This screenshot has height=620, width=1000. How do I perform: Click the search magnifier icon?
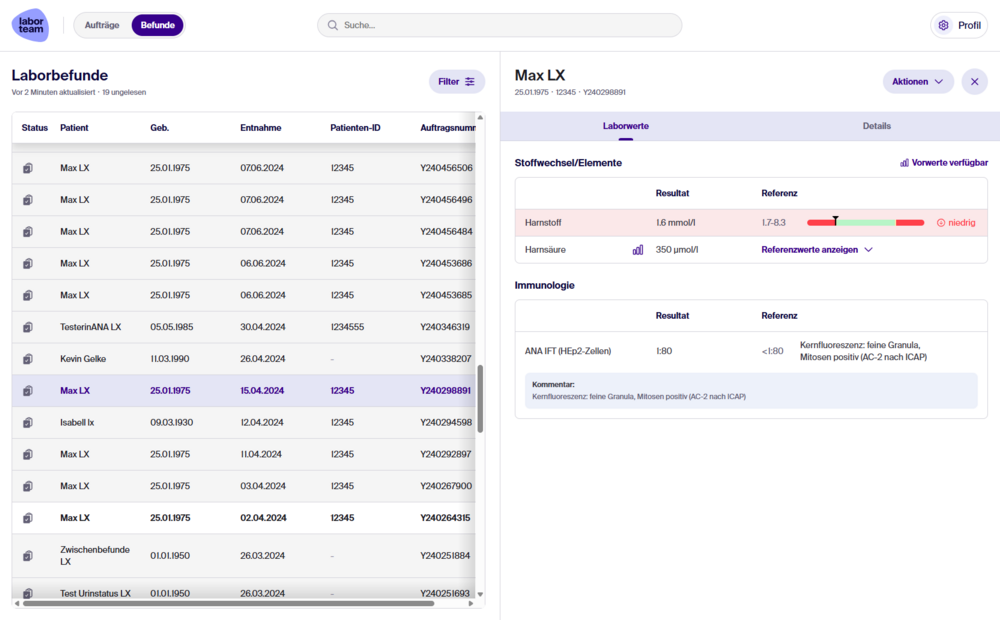333,25
